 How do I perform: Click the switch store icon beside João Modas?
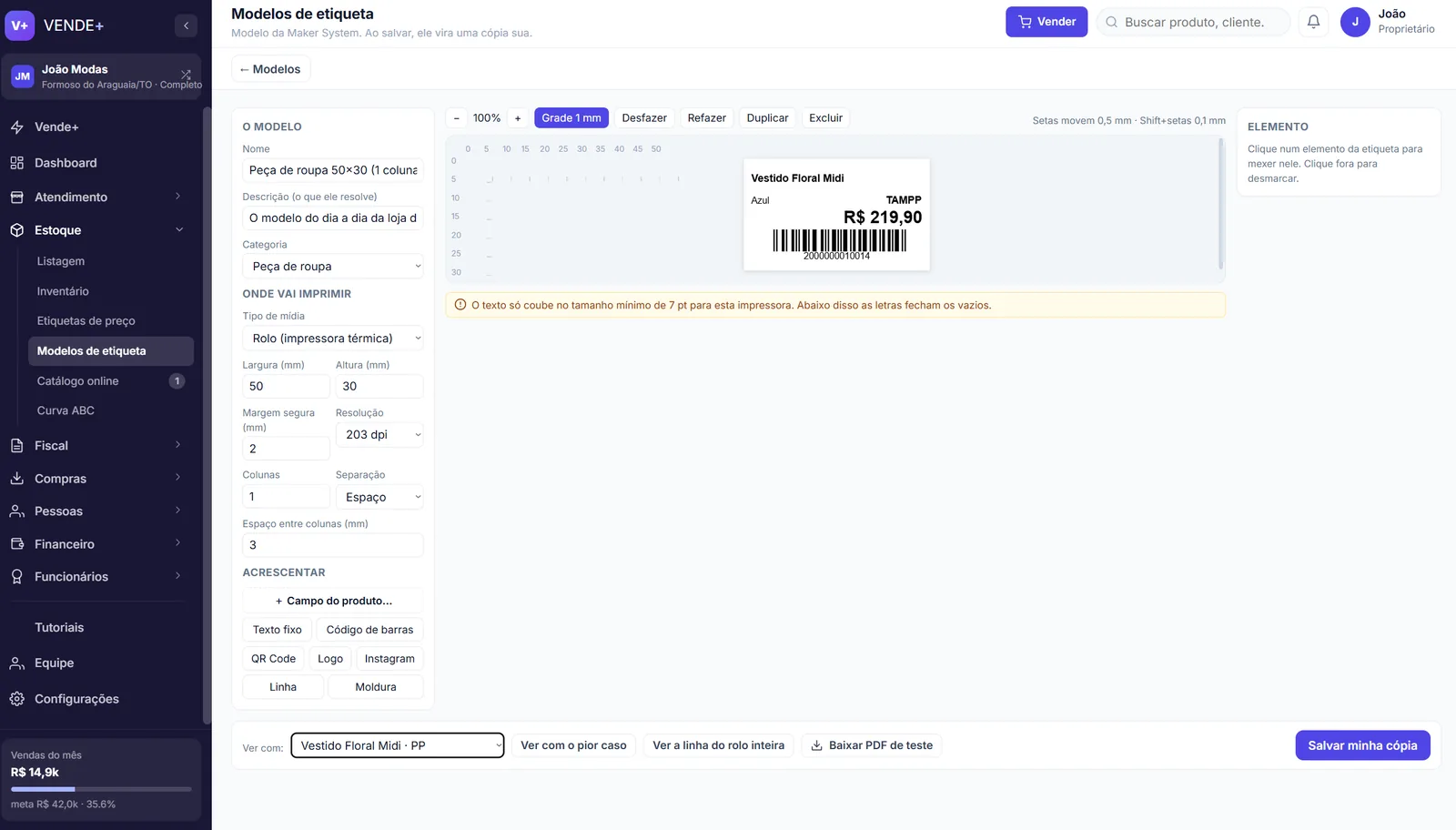pyautogui.click(x=186, y=75)
